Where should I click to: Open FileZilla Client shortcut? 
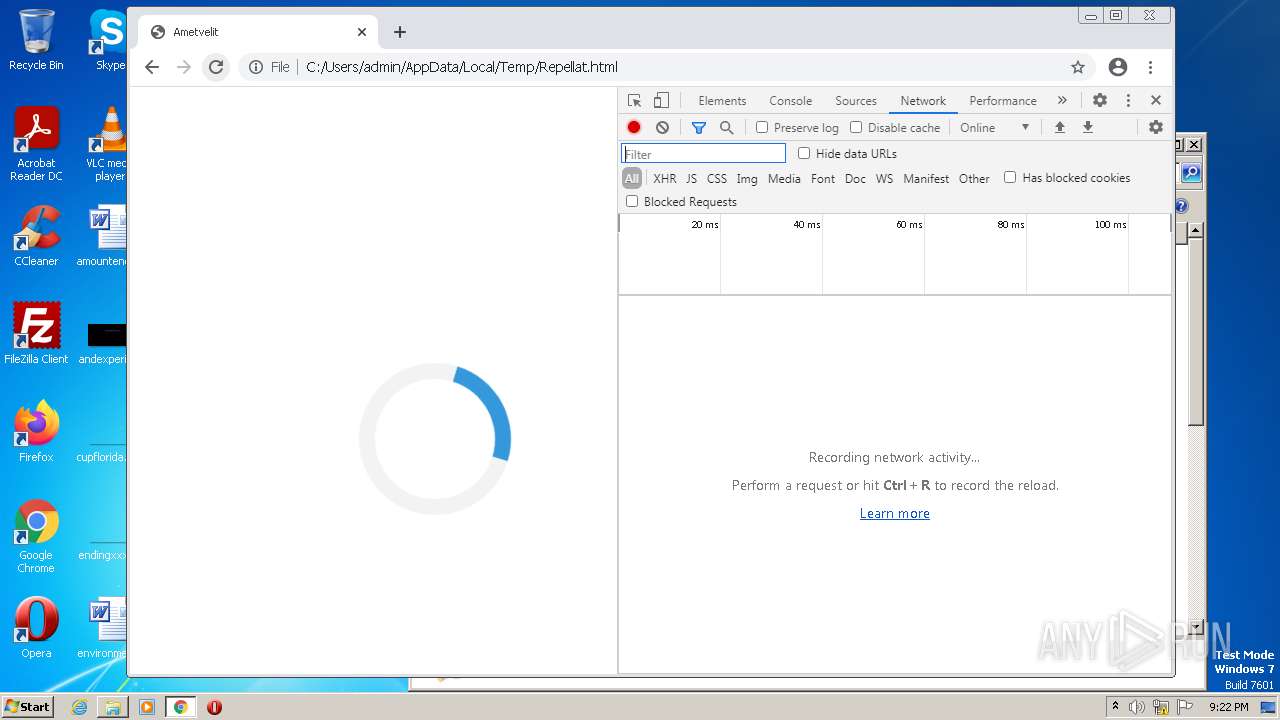pyautogui.click(x=36, y=334)
